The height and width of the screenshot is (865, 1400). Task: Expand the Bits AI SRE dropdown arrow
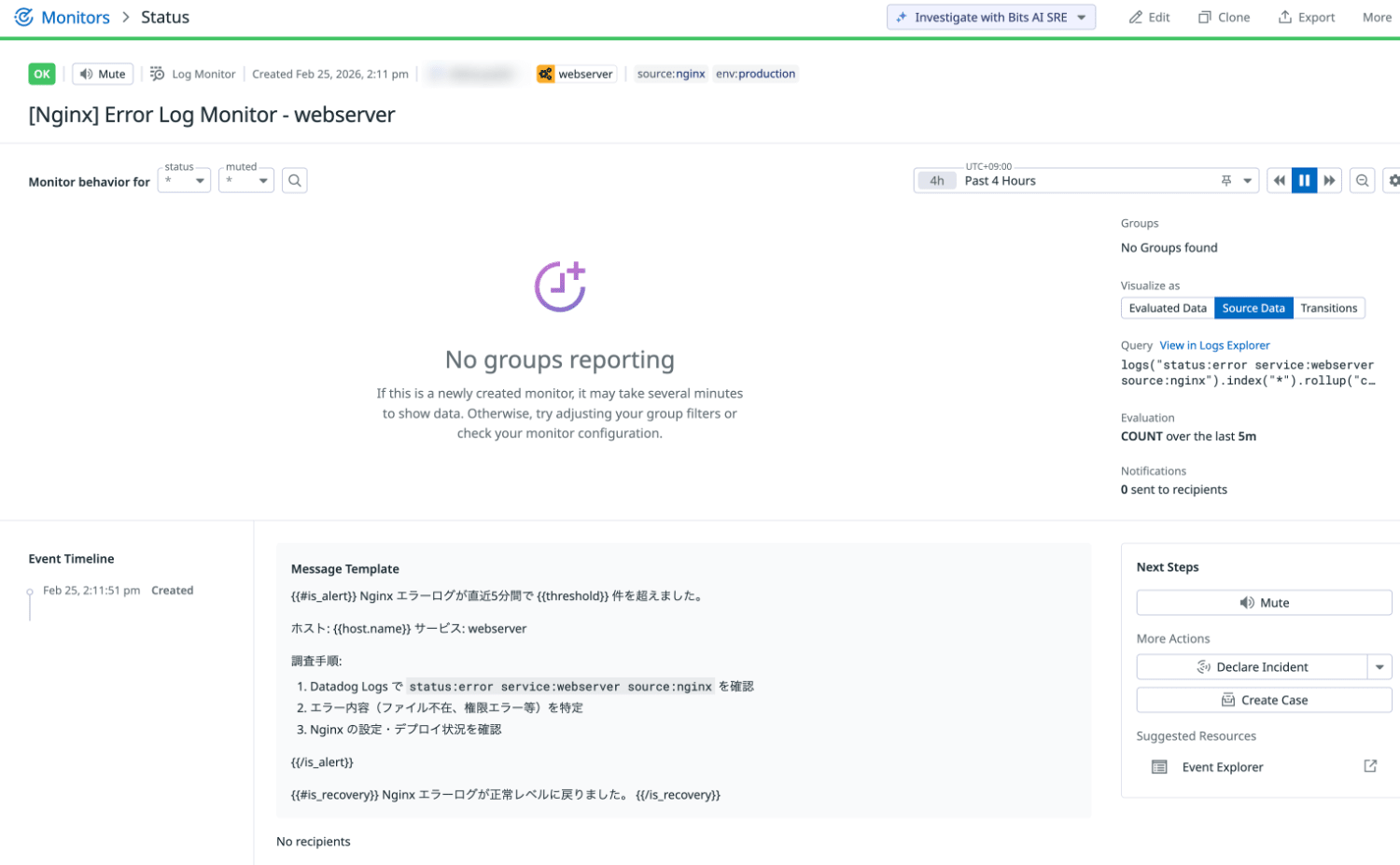(x=1082, y=17)
